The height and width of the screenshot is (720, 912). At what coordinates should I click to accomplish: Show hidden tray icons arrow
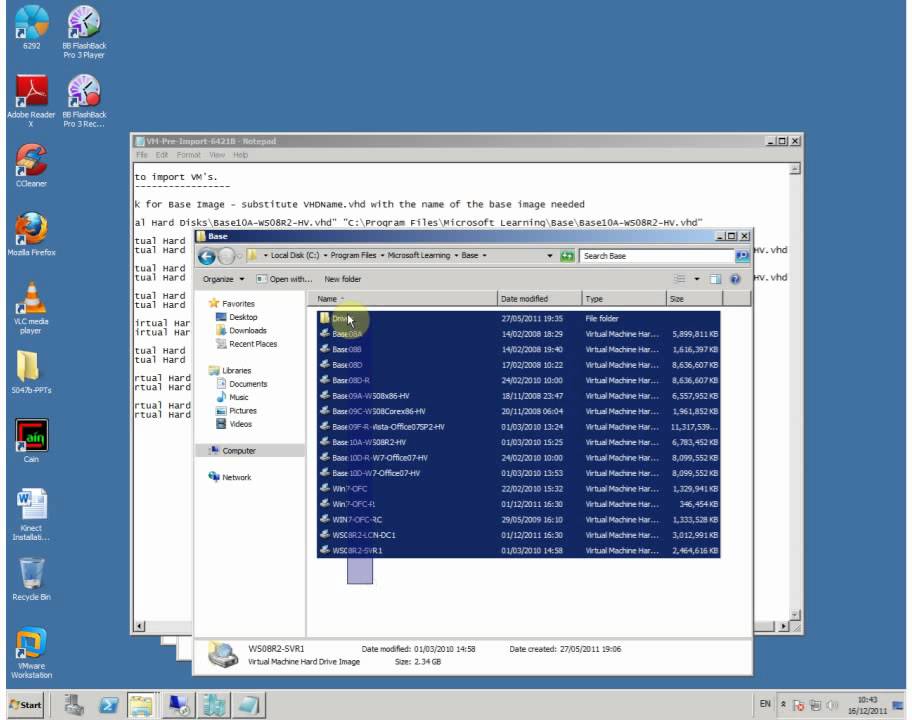click(x=783, y=704)
